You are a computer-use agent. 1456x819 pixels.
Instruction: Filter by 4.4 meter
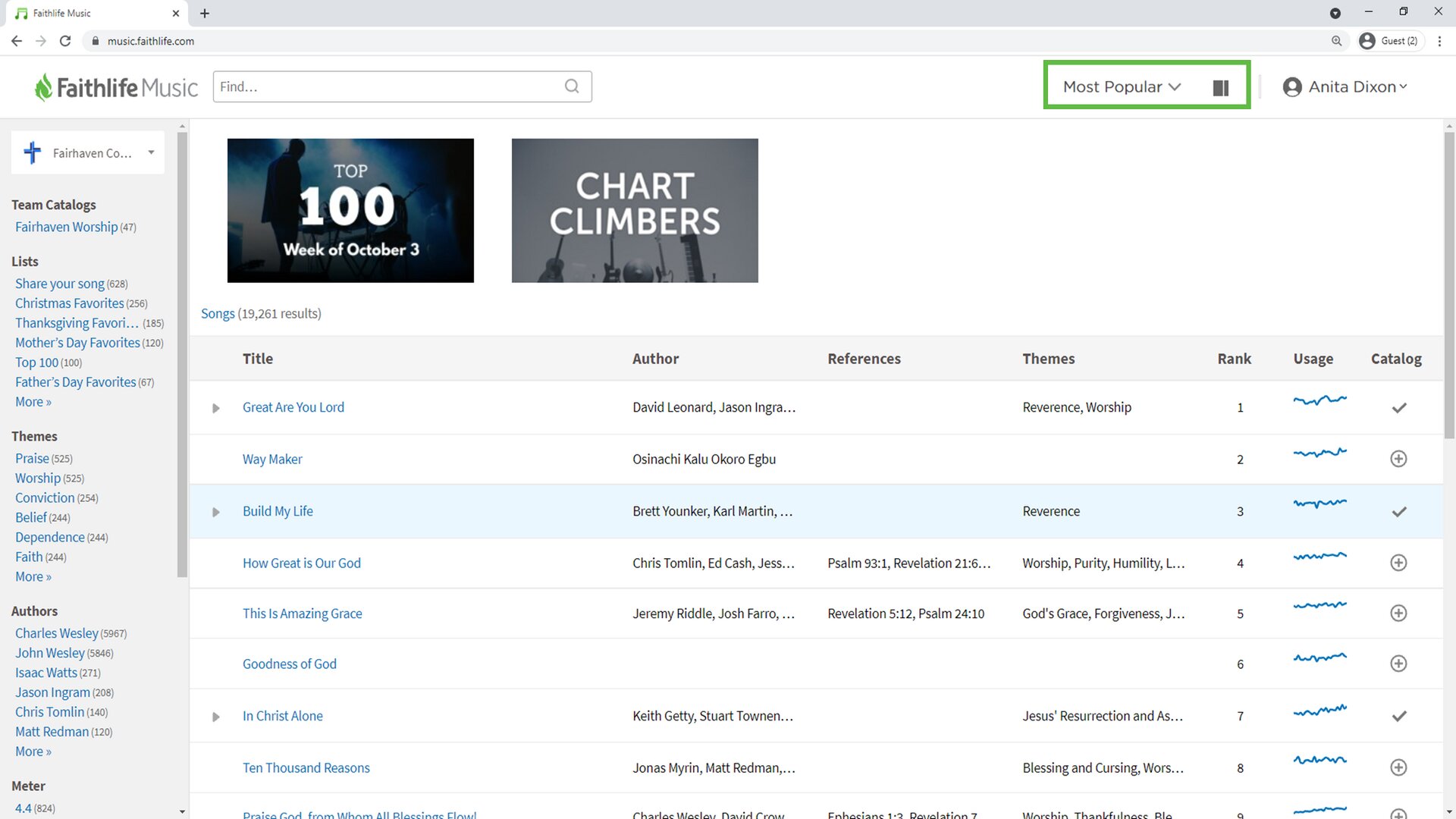[24, 808]
